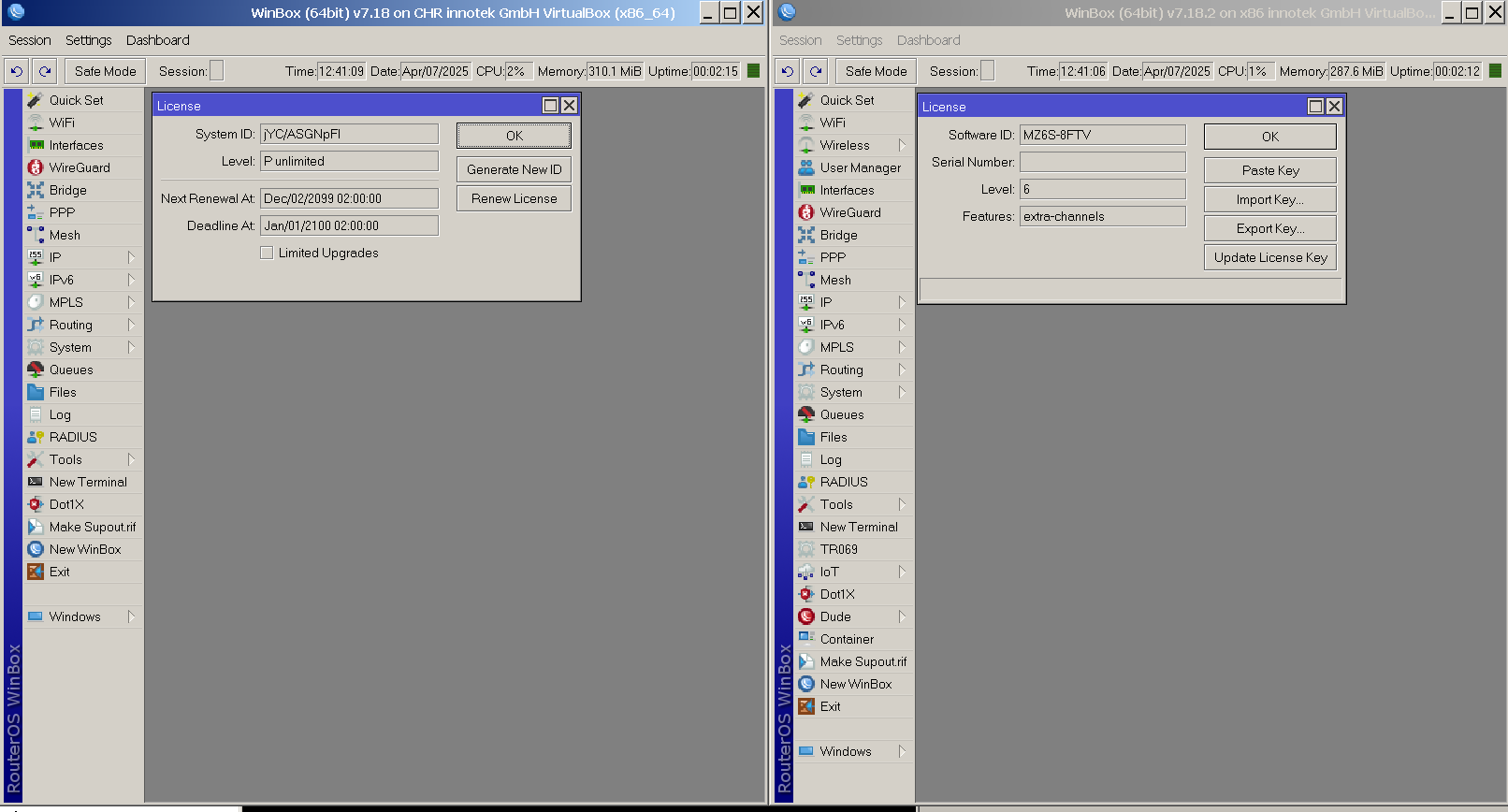This screenshot has width=1508, height=812.
Task: Click Paste Key button
Action: (1270, 170)
